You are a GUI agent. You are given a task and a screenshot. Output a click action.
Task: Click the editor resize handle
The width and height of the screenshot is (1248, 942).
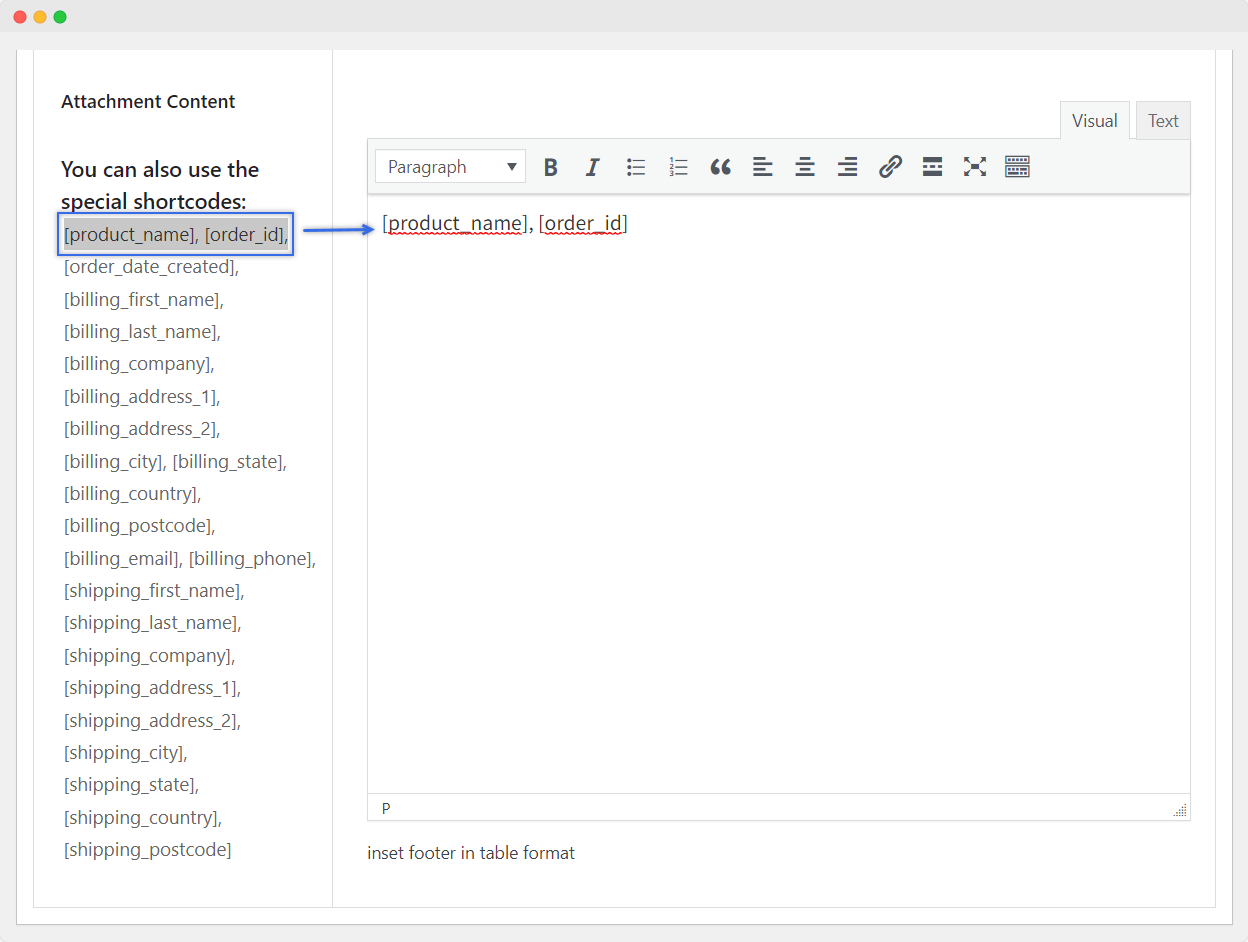(1180, 811)
